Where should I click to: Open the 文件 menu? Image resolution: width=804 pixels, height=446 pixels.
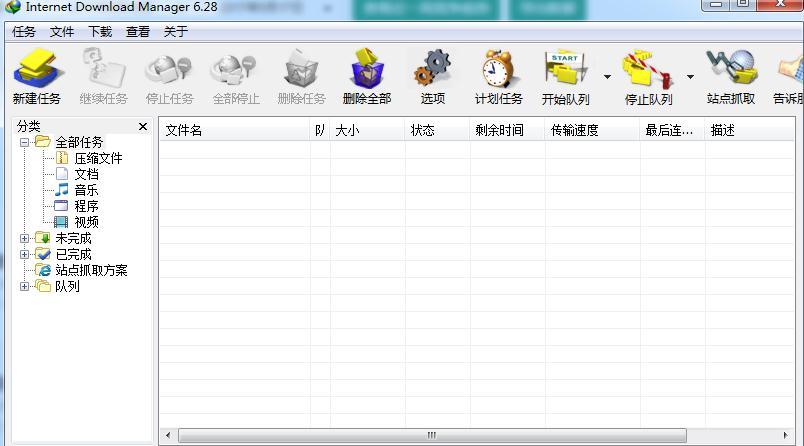pyautogui.click(x=62, y=32)
